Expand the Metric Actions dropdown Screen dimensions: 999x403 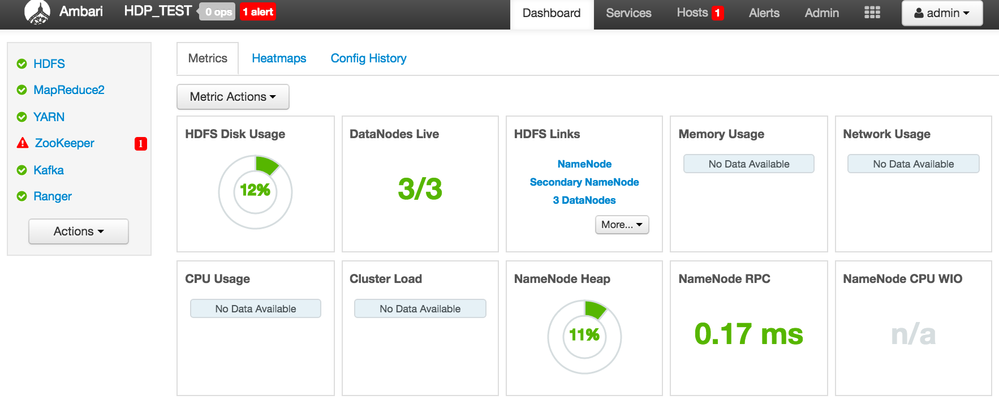232,97
